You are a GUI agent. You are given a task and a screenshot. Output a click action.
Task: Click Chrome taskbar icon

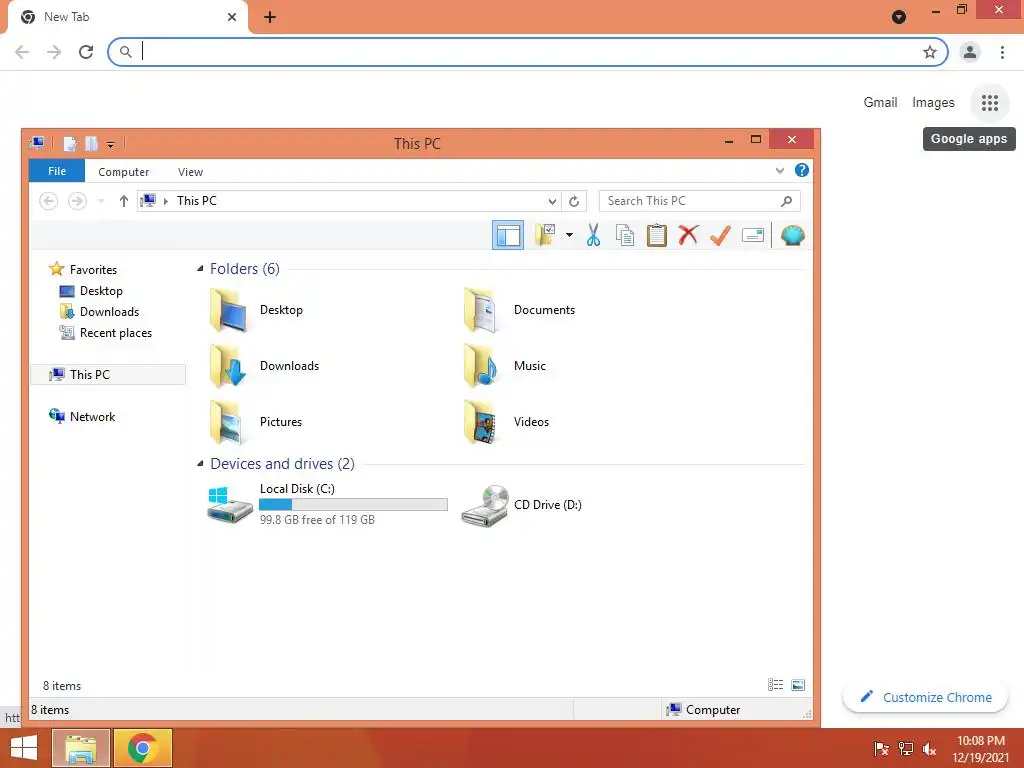click(143, 748)
